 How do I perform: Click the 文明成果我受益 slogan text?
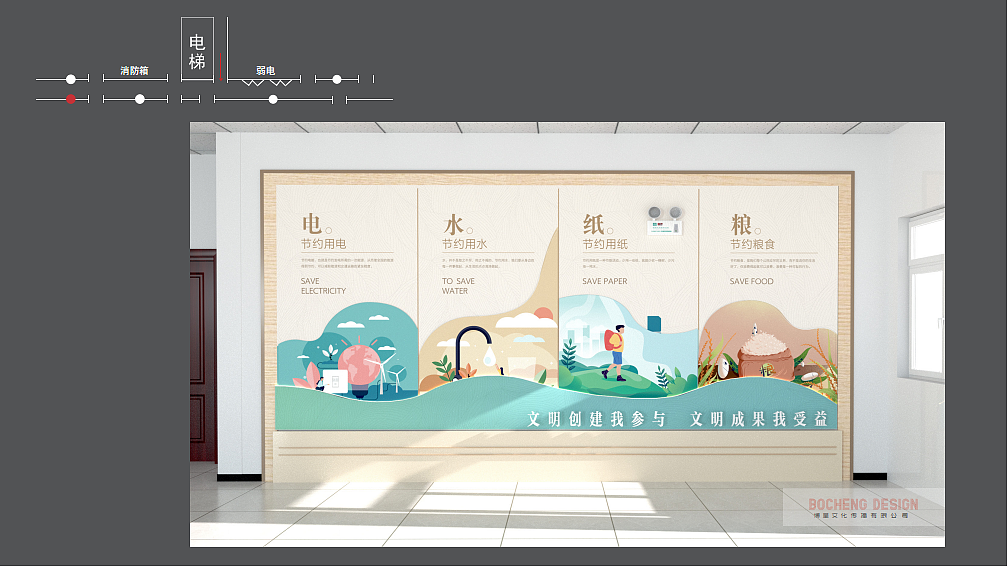tap(759, 419)
